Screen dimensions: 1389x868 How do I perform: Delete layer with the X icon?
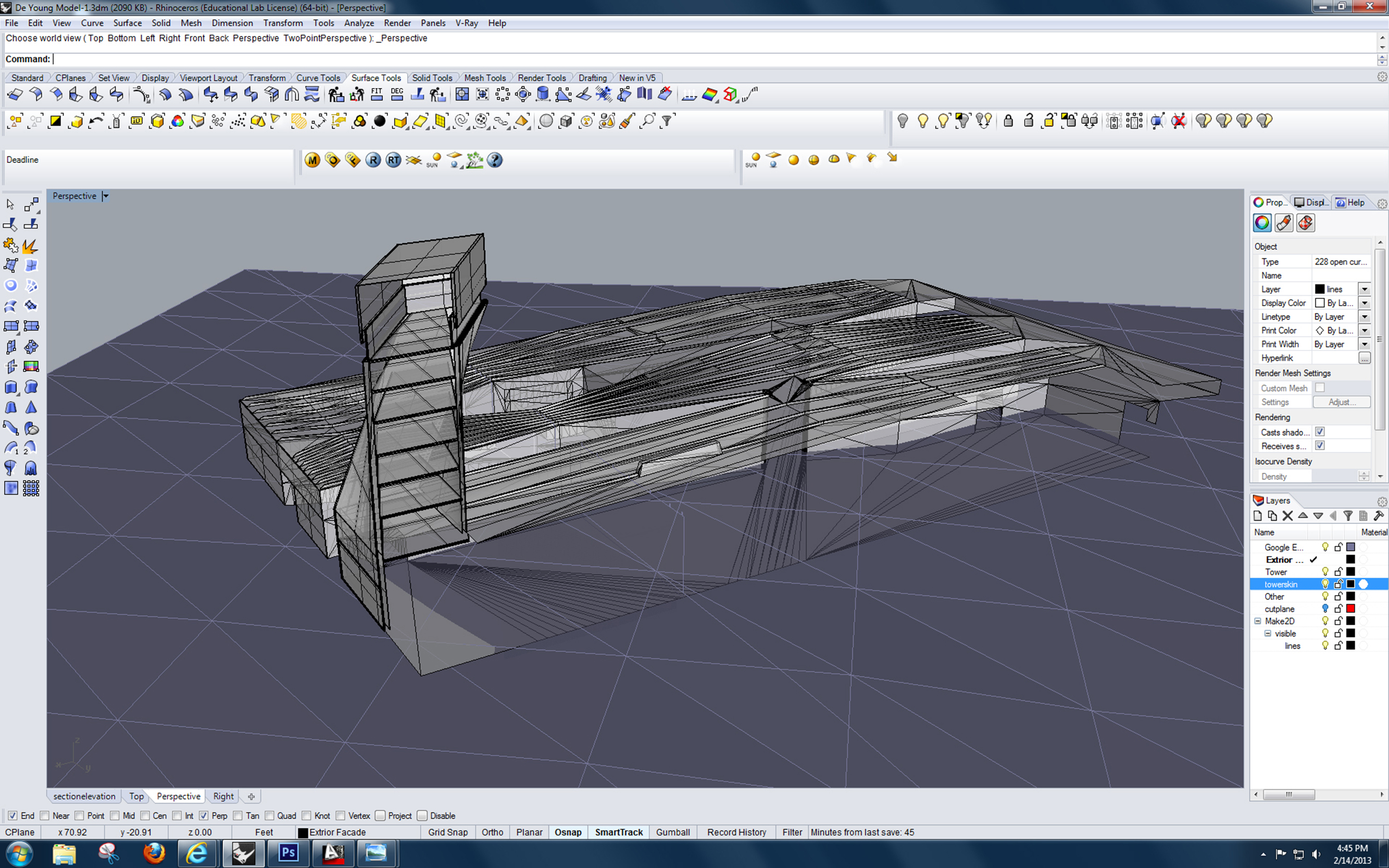pyautogui.click(x=1287, y=515)
